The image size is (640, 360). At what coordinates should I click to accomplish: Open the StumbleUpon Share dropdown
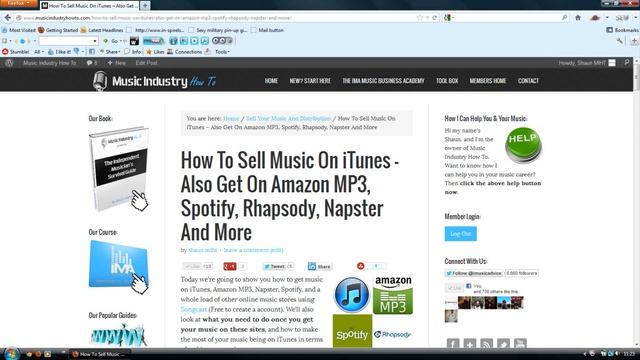[x=111, y=52]
